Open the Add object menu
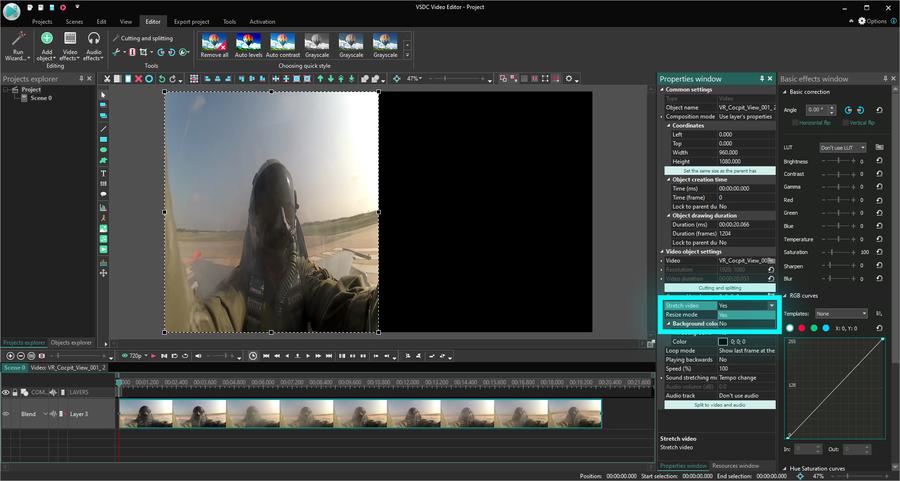 (x=46, y=46)
